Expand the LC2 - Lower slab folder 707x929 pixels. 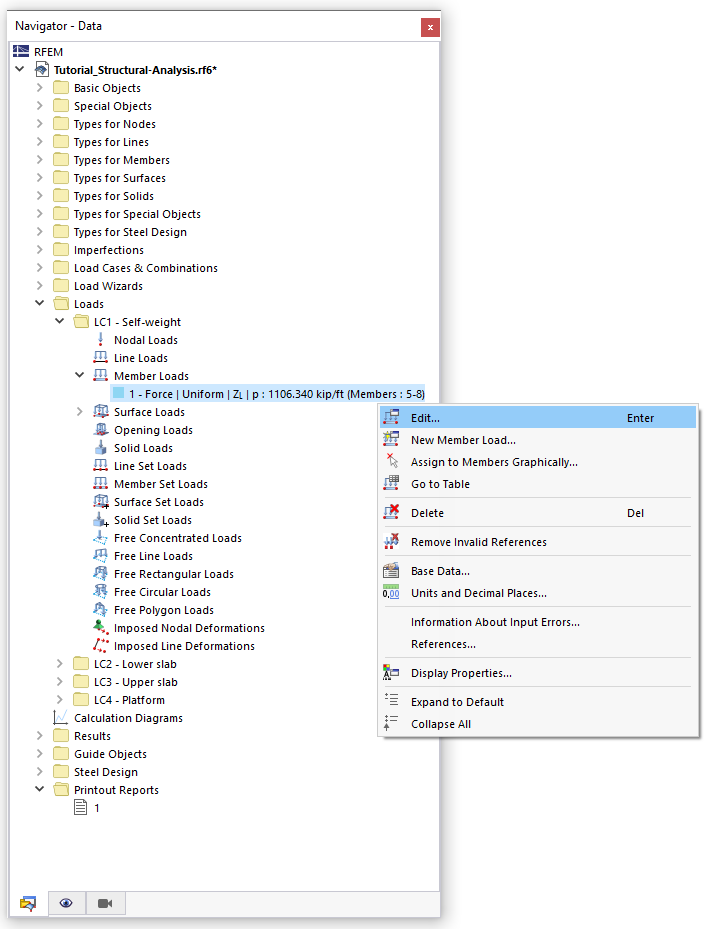click(60, 664)
